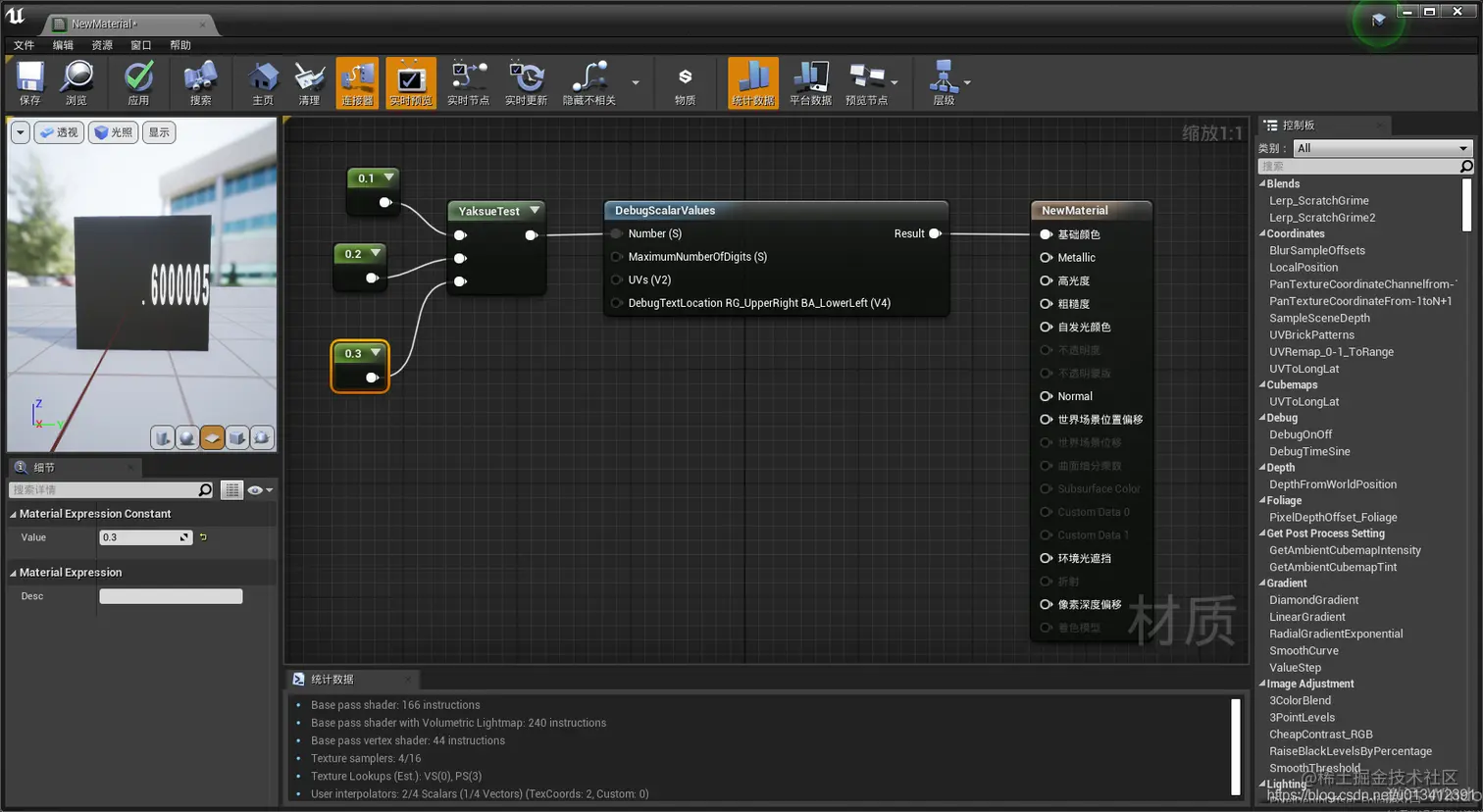The height and width of the screenshot is (812, 1483).
Task: Click the 清理 (Clean Up) toolbar icon
Action: (309, 82)
